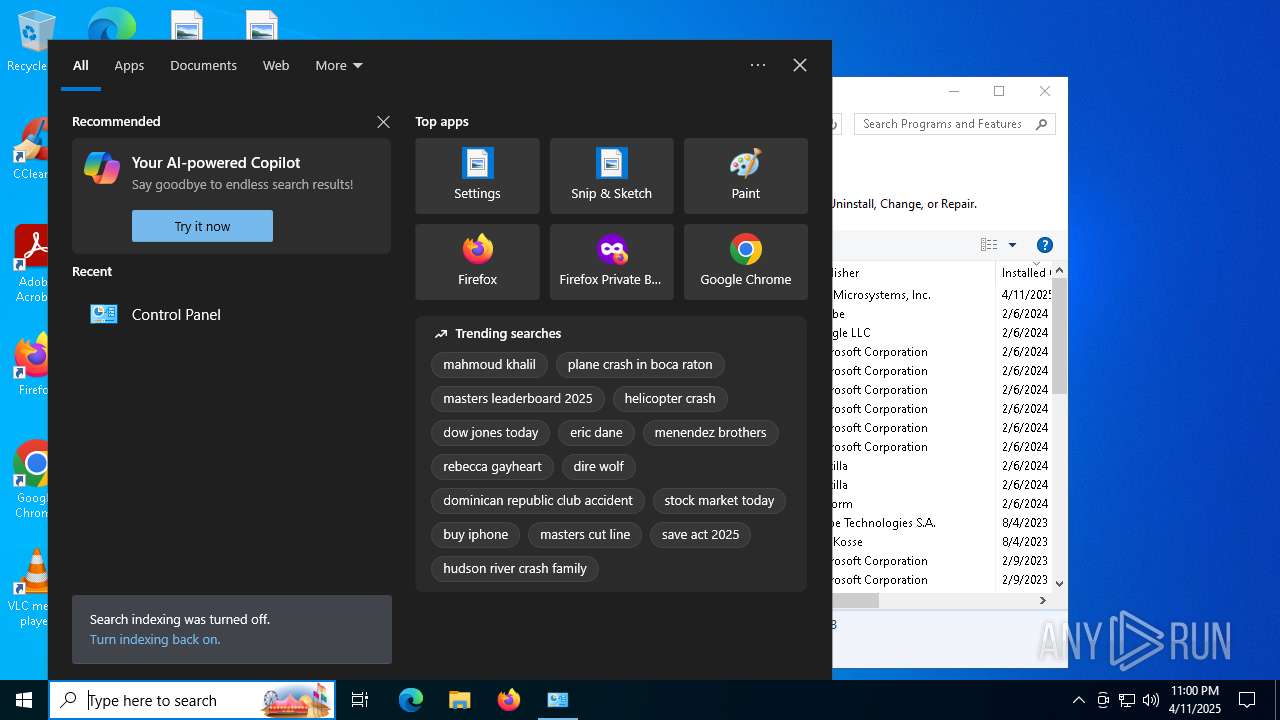
Task: Expand the More filter dropdown
Action: click(339, 65)
